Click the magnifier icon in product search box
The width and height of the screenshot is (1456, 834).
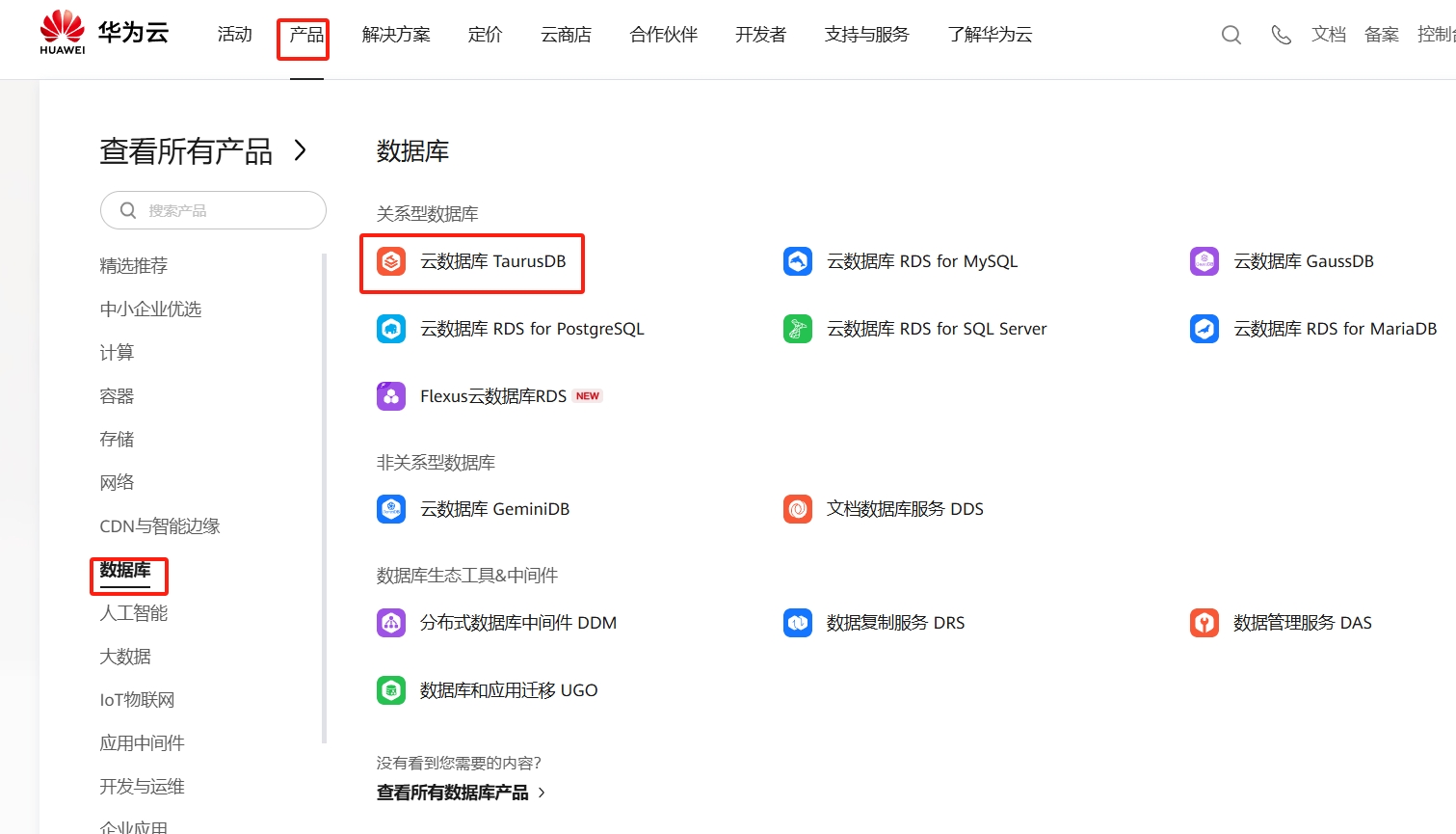coord(128,210)
